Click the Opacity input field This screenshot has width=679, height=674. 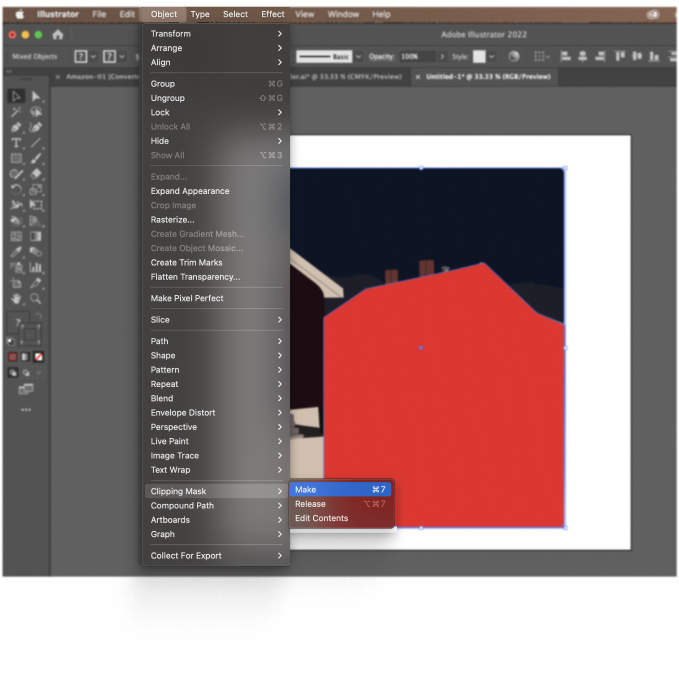point(417,57)
